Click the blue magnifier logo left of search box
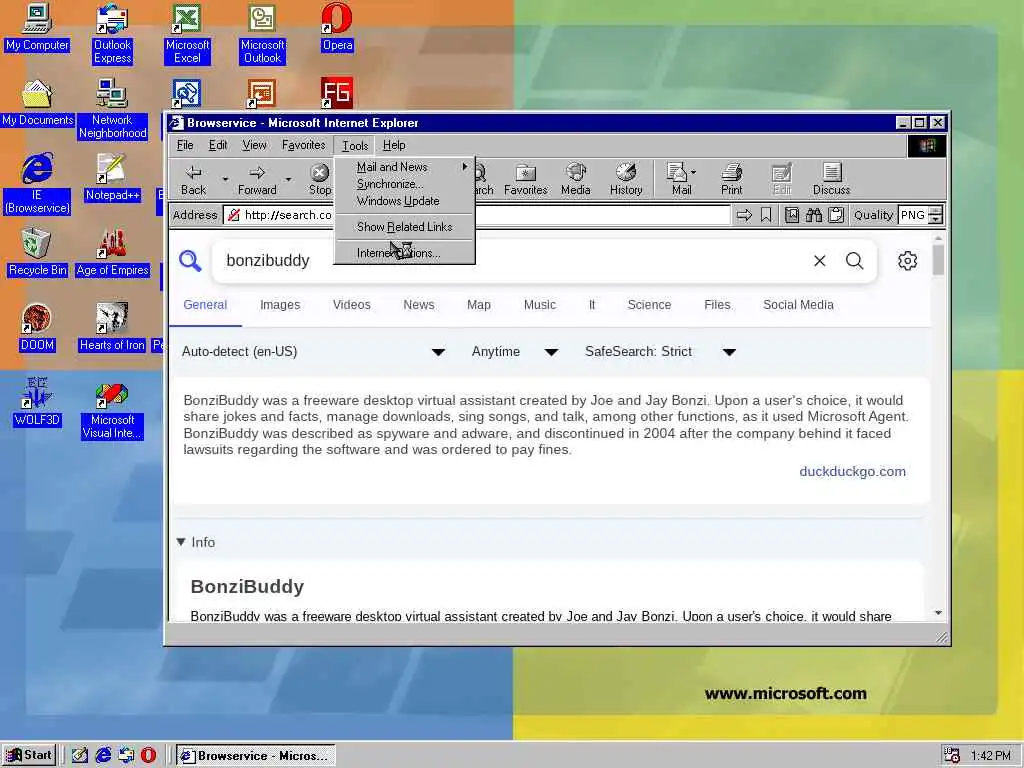The width and height of the screenshot is (1024, 768). click(x=190, y=261)
